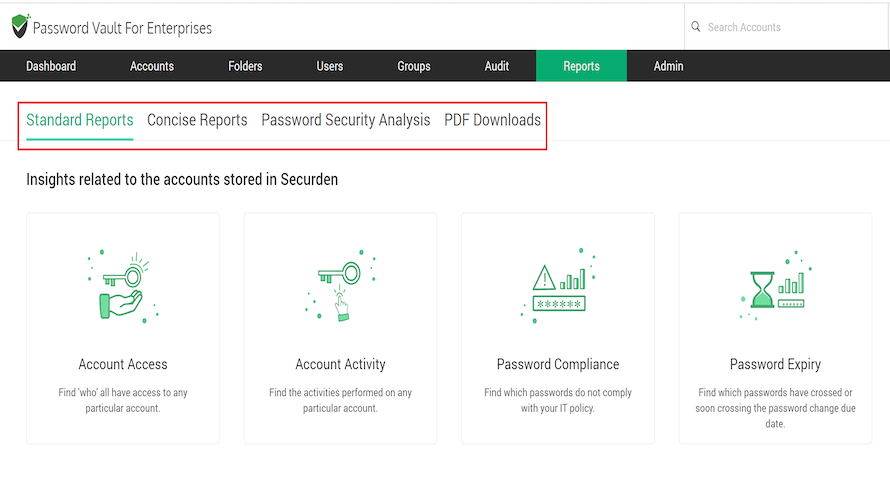This screenshot has height=500, width=890.
Task: Open the Password Expiry report title
Action: tap(775, 364)
